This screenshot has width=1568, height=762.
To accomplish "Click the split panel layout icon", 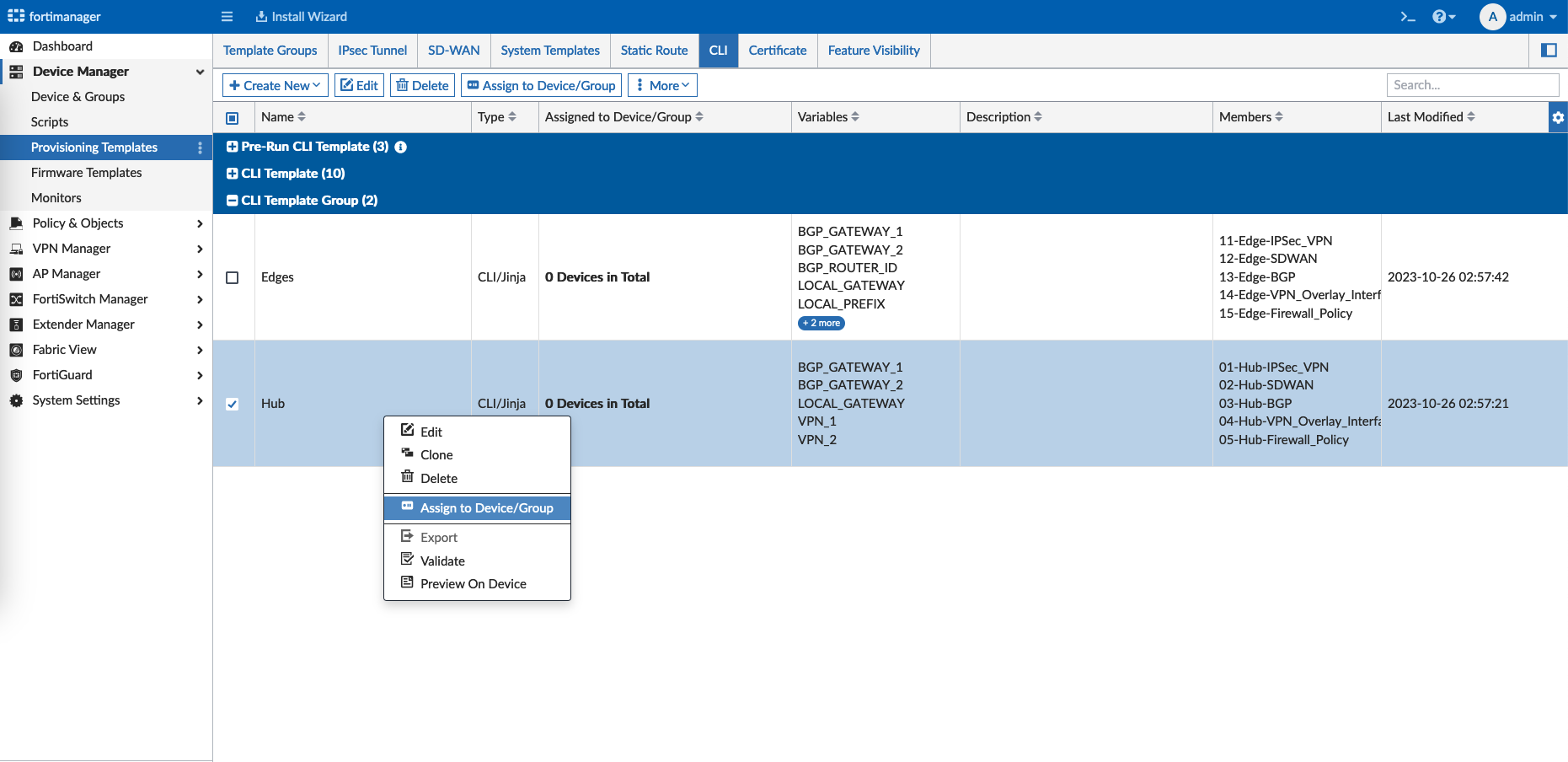I will 1549,51.
